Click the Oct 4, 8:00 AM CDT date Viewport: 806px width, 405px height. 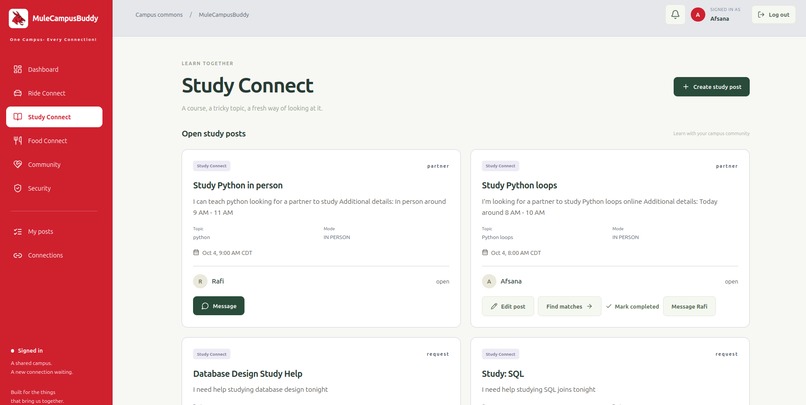pos(516,253)
